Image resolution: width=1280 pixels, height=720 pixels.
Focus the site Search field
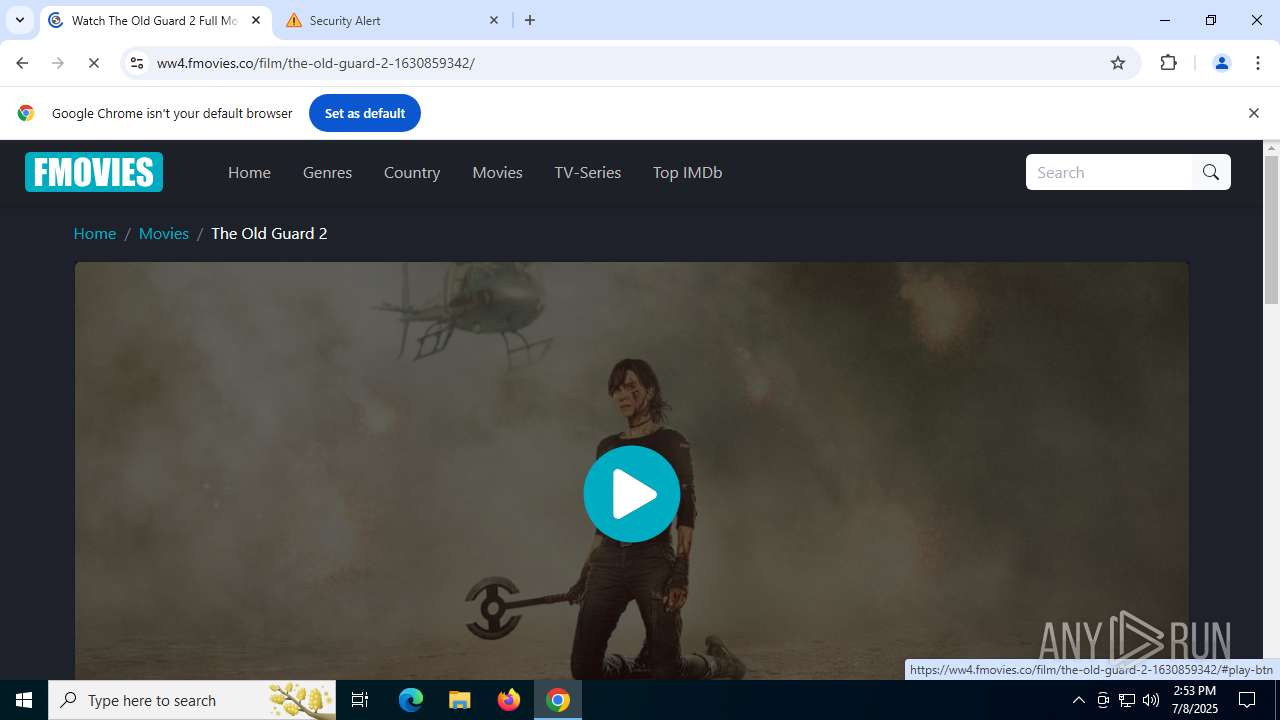(x=1109, y=172)
